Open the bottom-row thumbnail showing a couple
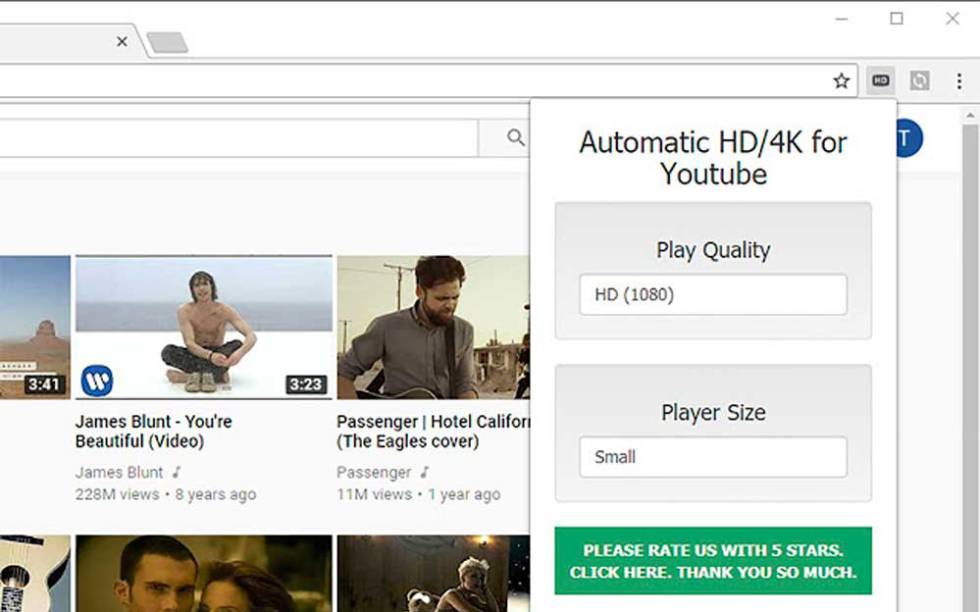Screen dimensions: 980x612 pyautogui.click(x=204, y=573)
